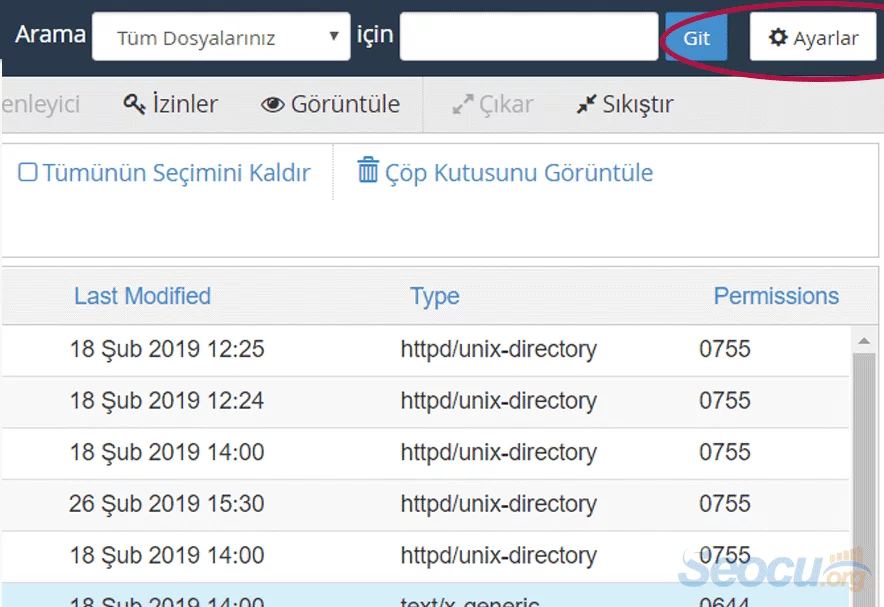The image size is (884, 607).
Task: Deselect all files using the checkbox control
Action: [x=29, y=172]
